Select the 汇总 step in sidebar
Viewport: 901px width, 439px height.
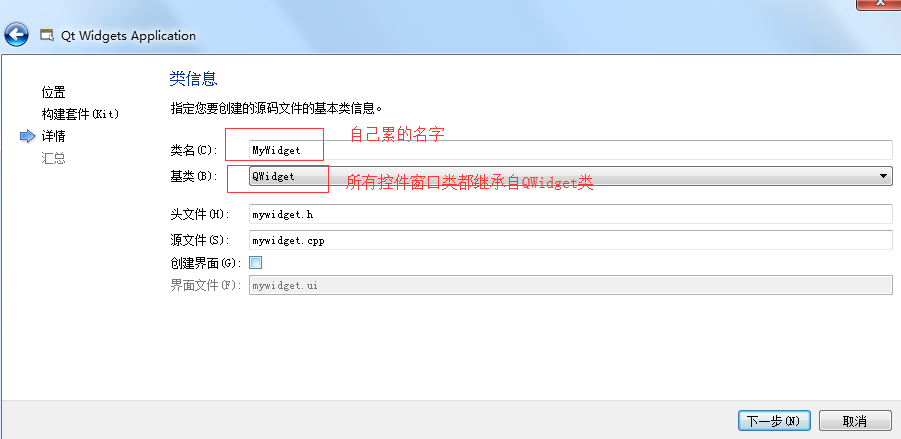(x=53, y=158)
